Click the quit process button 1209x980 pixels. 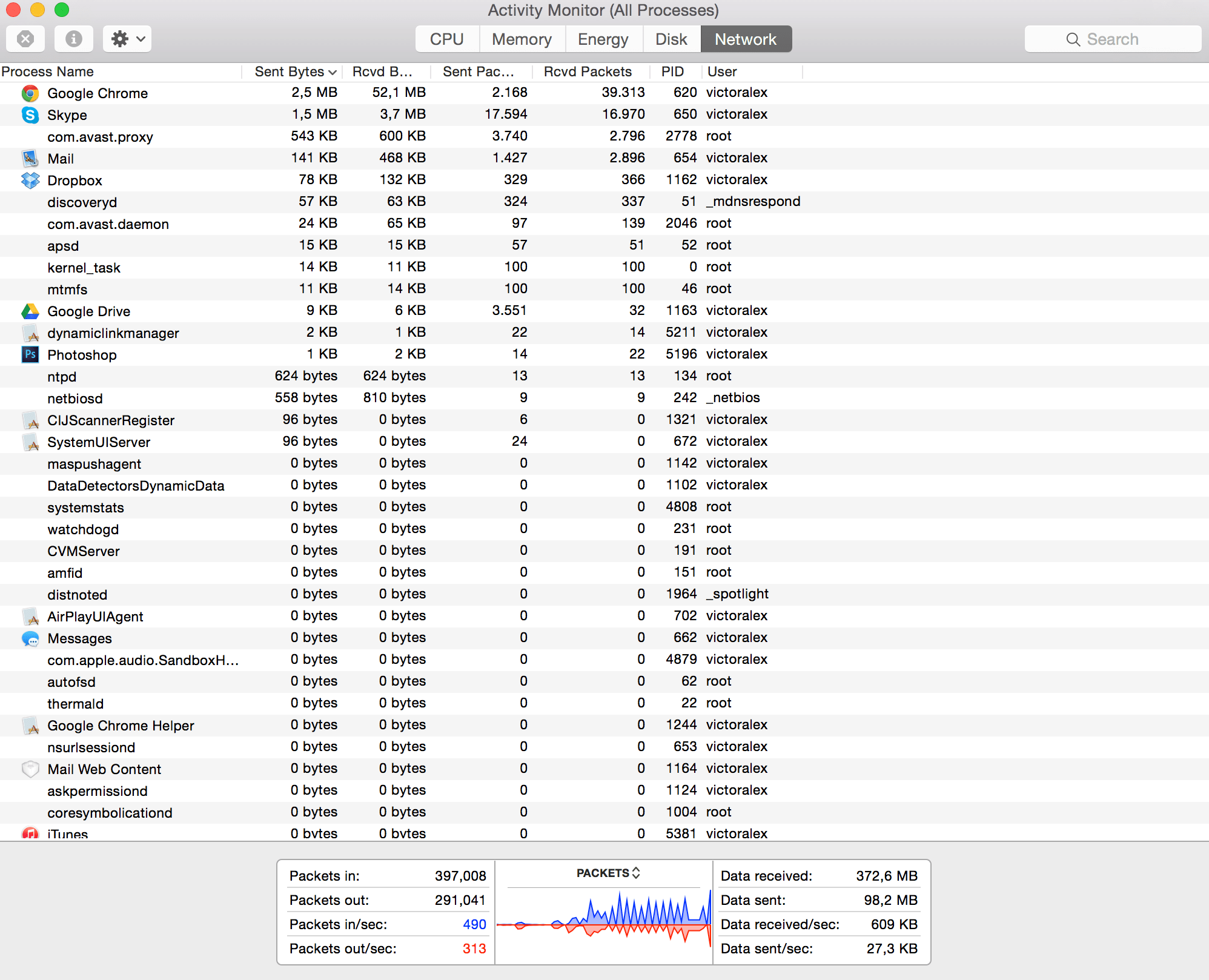pyautogui.click(x=25, y=38)
